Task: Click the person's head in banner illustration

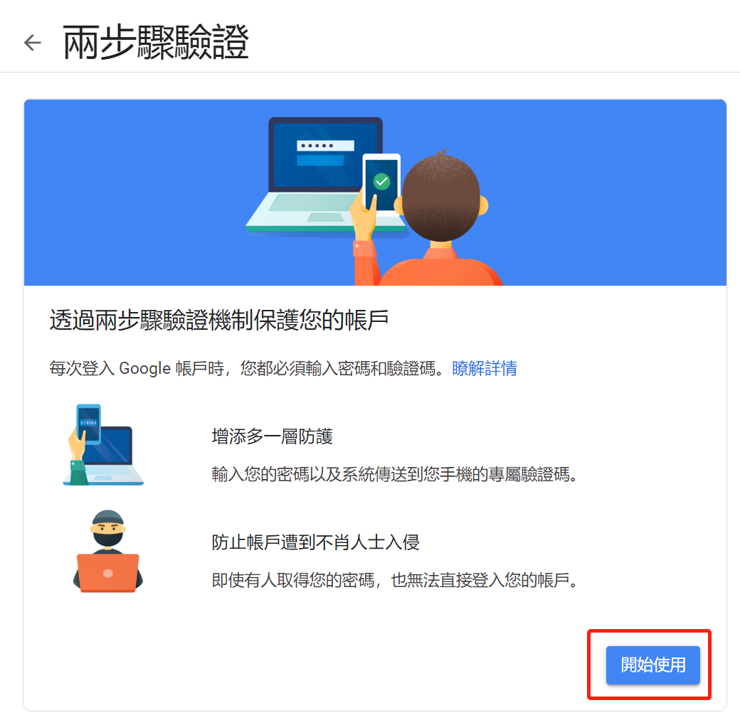Action: (441, 196)
